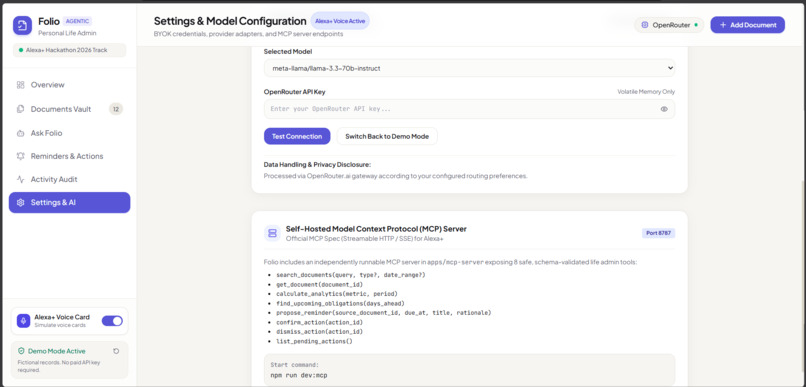
Task: Toggle the Alexa+ Voice Card switch
Action: 112,321
